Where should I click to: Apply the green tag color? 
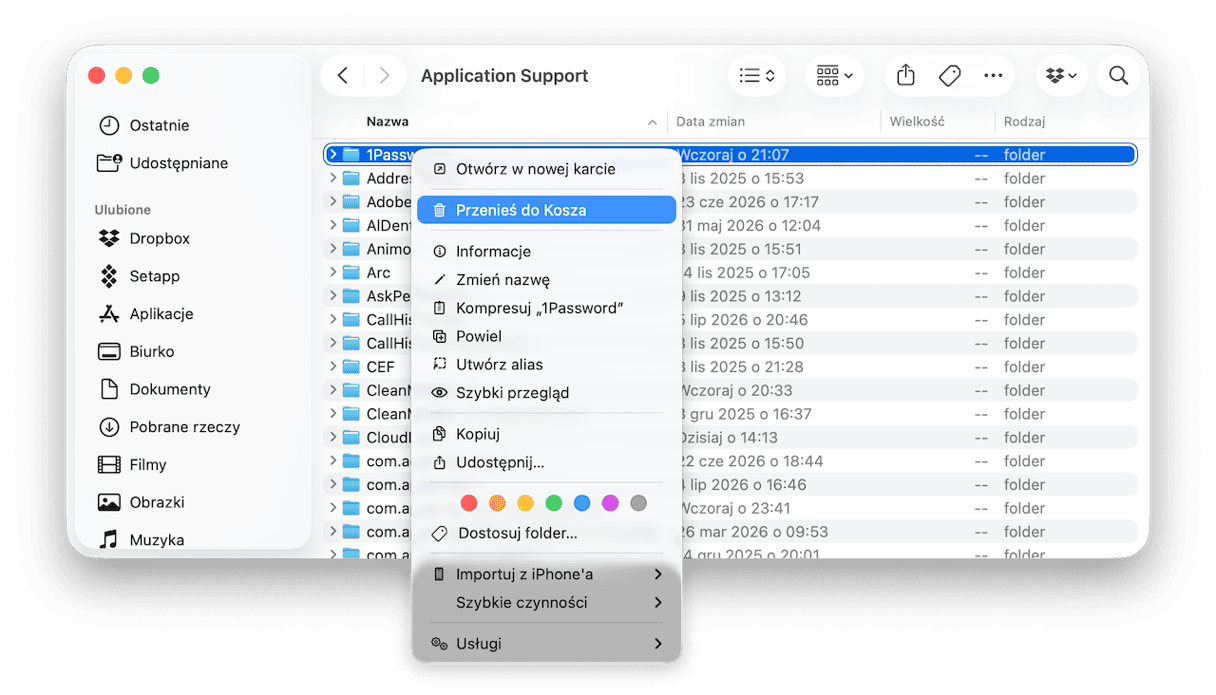point(554,503)
